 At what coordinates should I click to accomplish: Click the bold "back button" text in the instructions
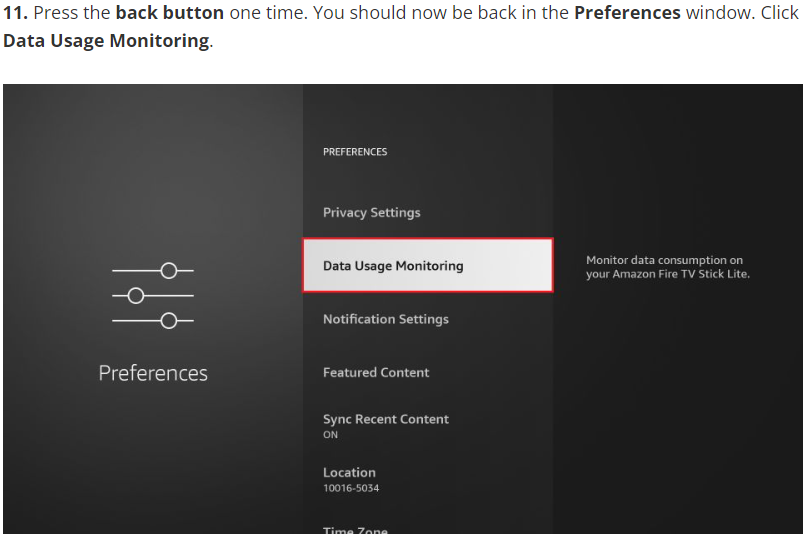point(169,14)
